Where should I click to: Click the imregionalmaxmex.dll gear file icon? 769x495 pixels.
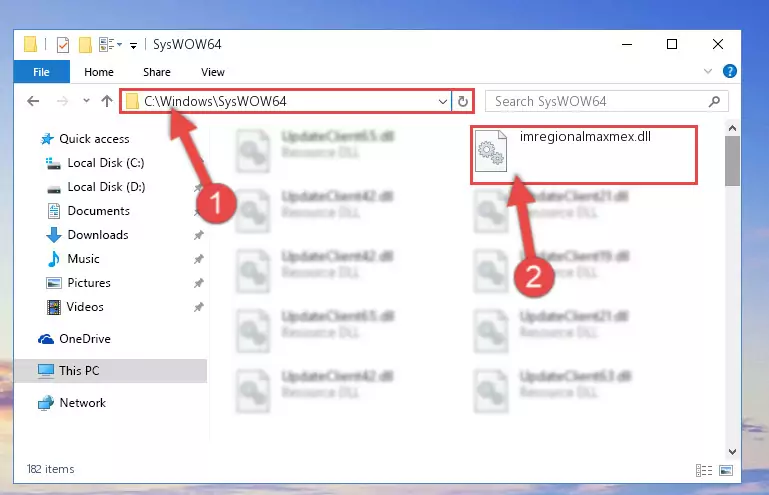tap(491, 151)
